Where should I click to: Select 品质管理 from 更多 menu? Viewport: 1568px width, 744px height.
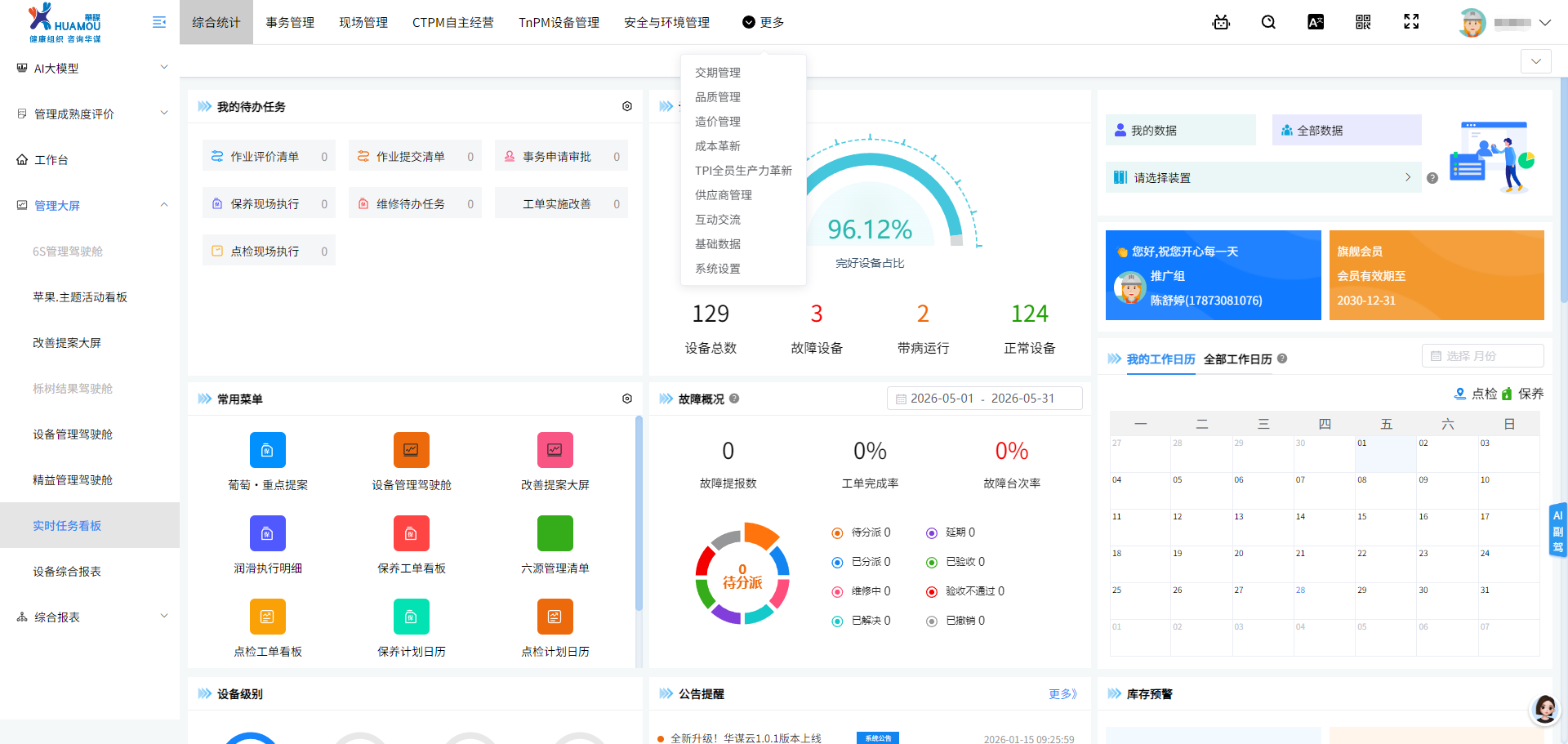[718, 96]
